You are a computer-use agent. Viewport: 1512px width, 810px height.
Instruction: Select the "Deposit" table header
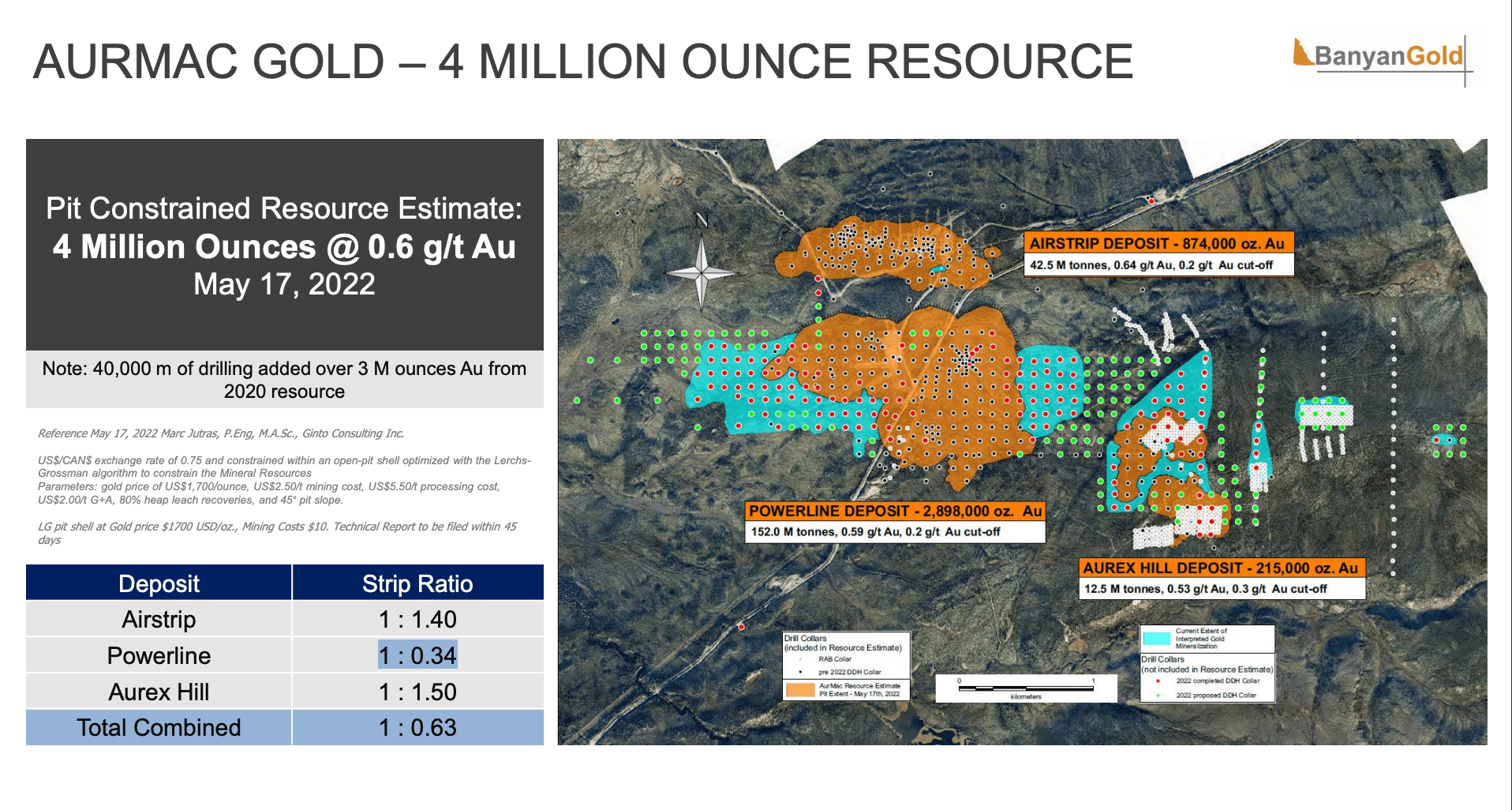tap(159, 583)
